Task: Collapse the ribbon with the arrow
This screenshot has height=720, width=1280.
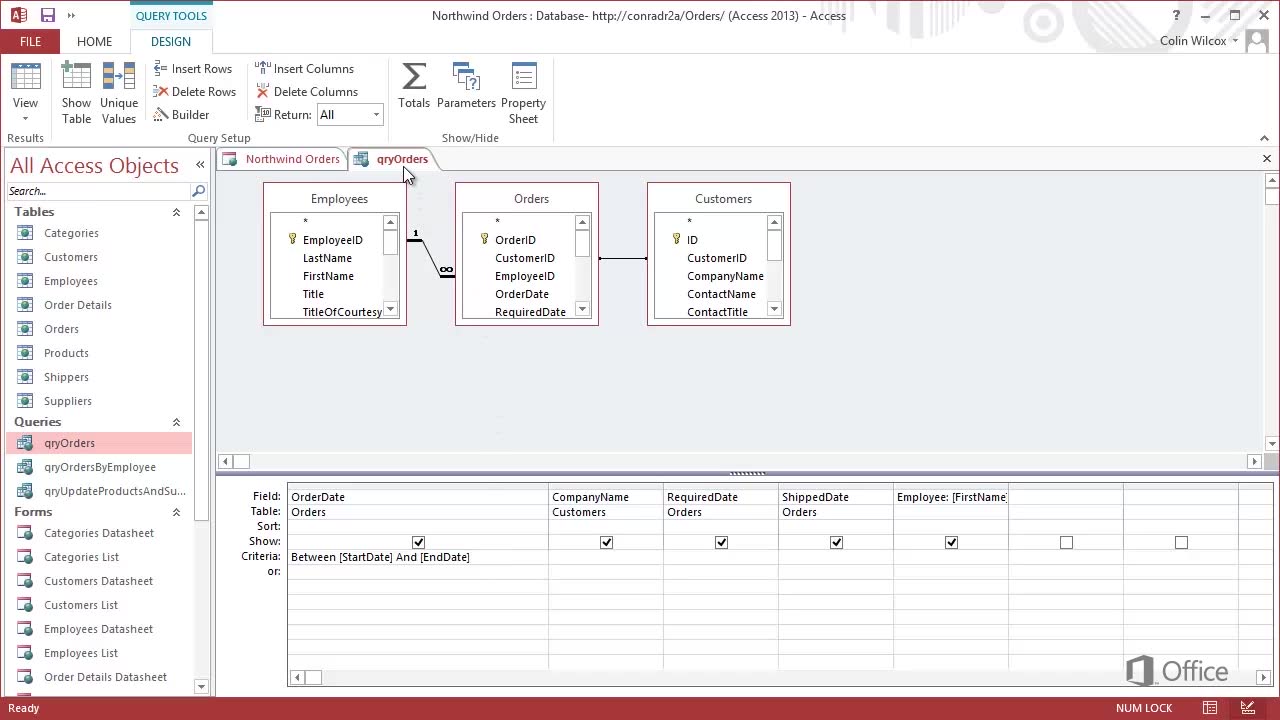Action: [1264, 138]
